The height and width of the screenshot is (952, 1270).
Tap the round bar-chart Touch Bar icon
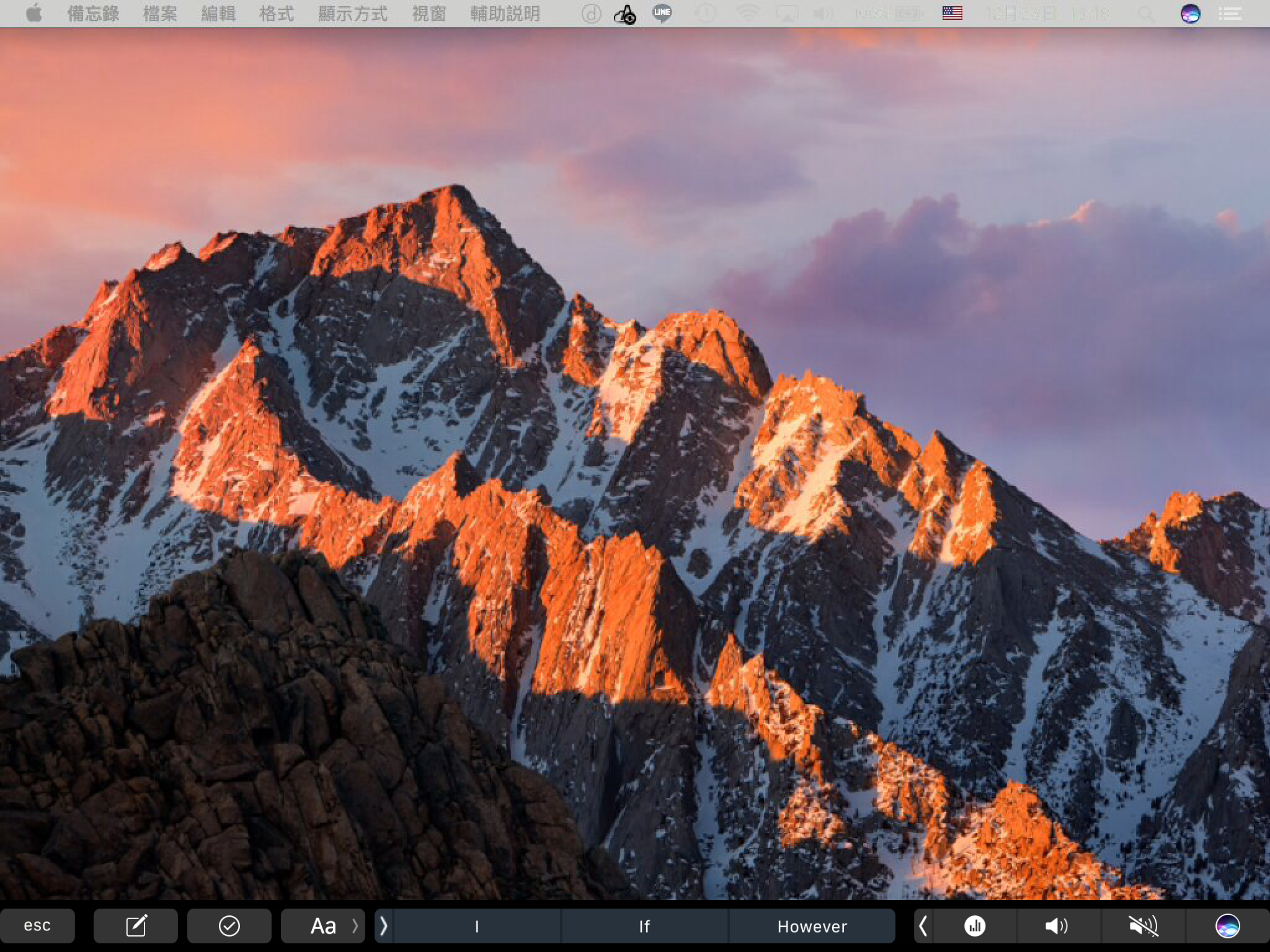tap(975, 926)
